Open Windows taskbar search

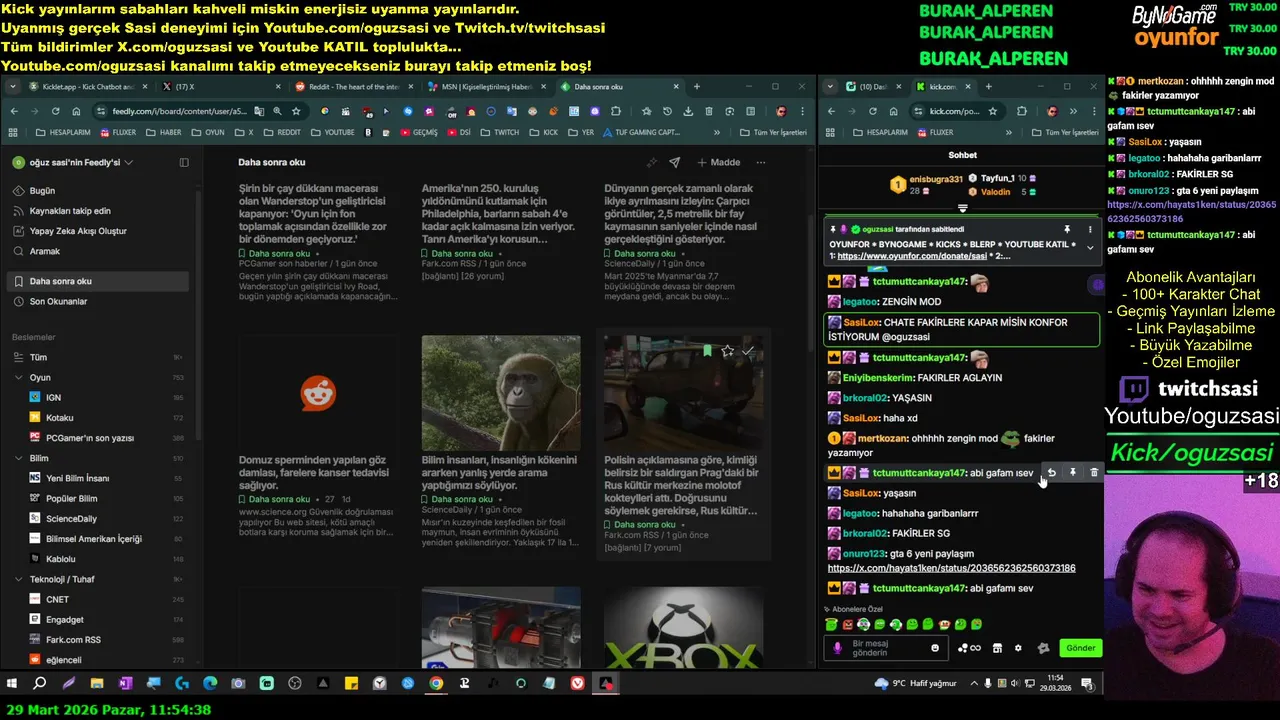point(40,683)
